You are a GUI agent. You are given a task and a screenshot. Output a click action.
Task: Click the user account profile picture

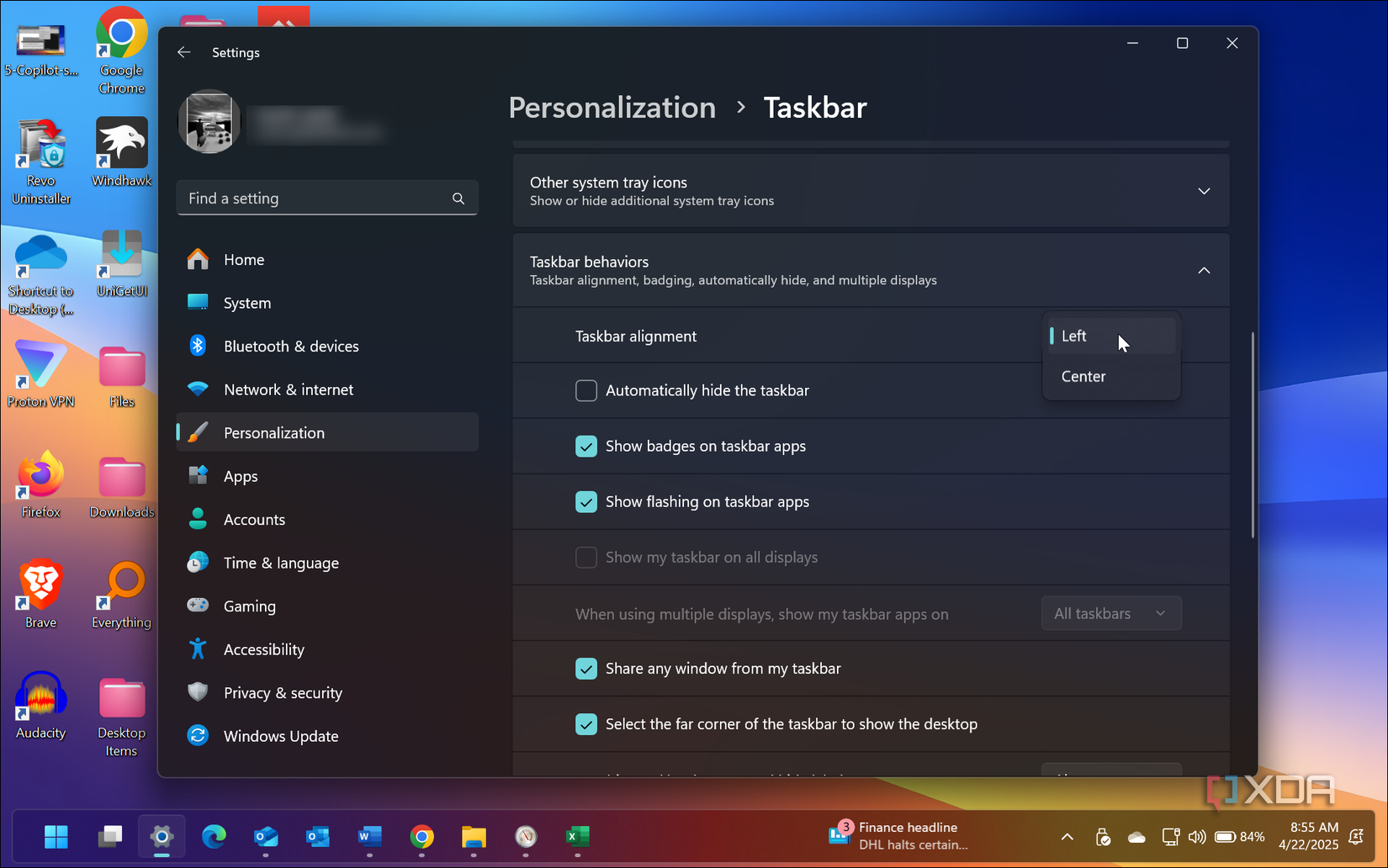coord(209,121)
